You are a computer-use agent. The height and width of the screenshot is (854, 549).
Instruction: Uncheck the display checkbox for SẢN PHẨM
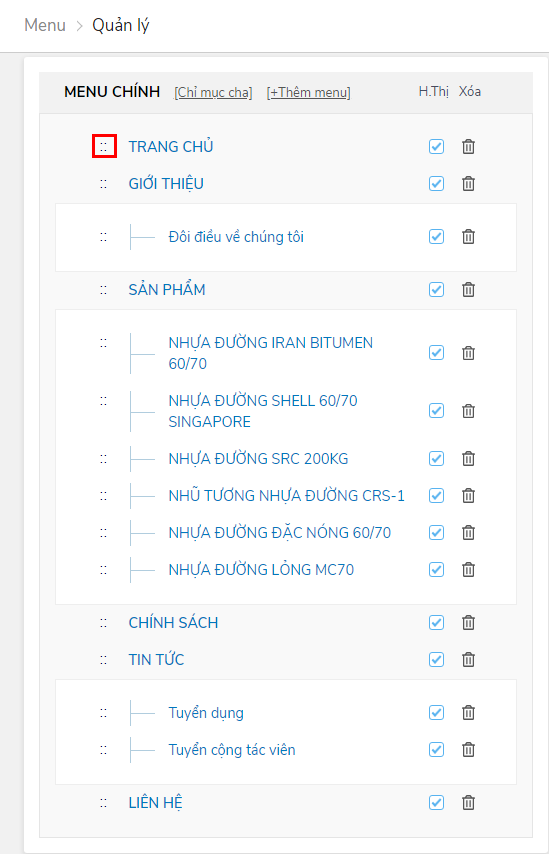436,290
